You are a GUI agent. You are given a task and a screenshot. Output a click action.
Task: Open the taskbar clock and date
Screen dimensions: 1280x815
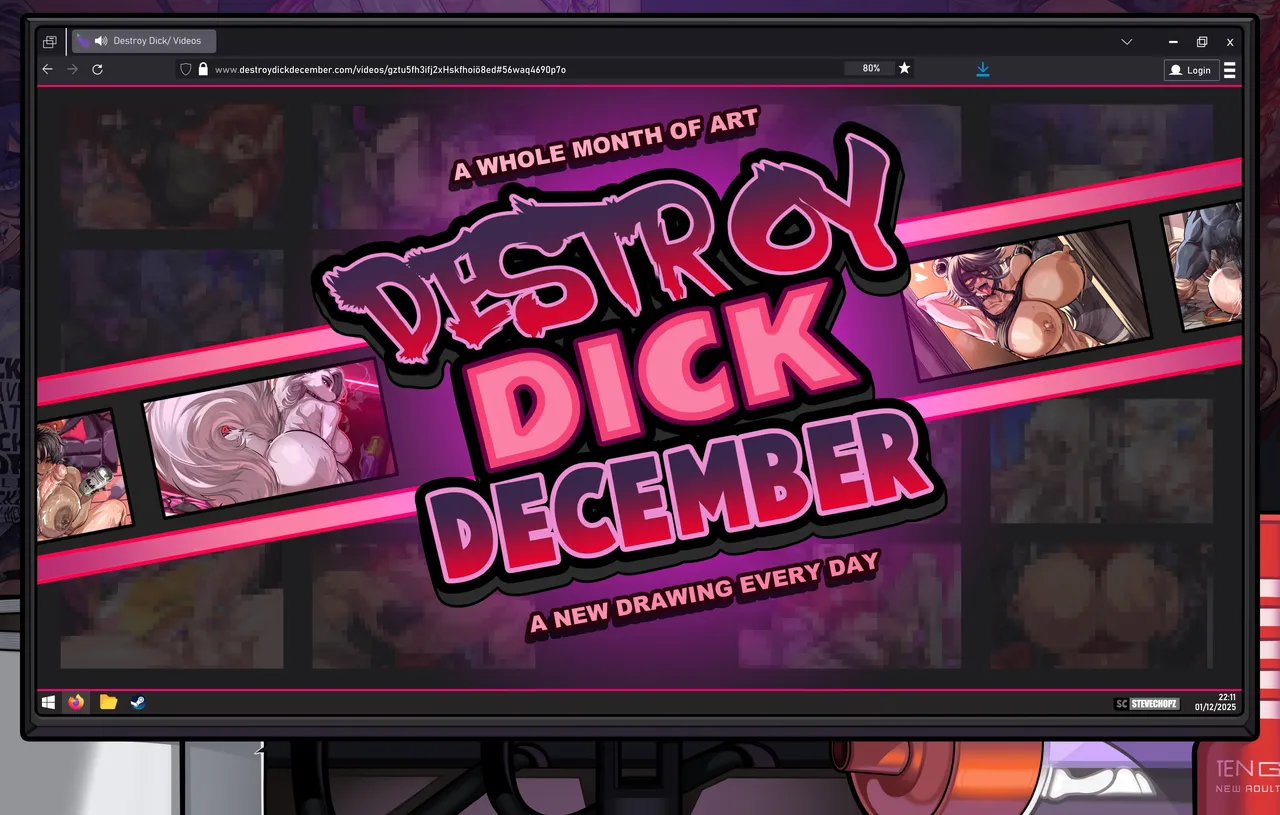pos(1215,702)
